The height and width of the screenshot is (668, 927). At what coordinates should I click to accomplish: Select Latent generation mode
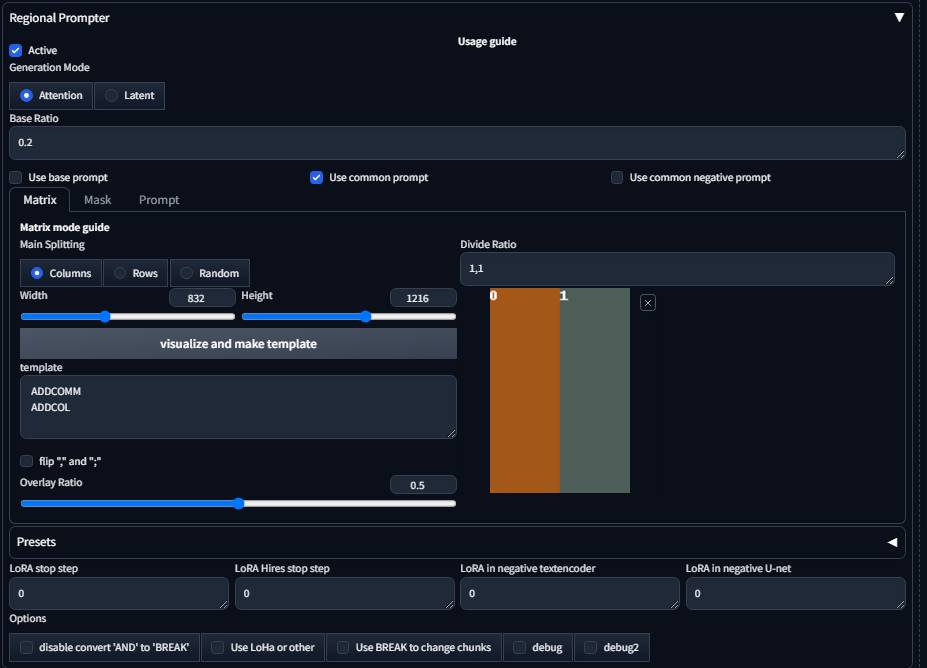[129, 96]
